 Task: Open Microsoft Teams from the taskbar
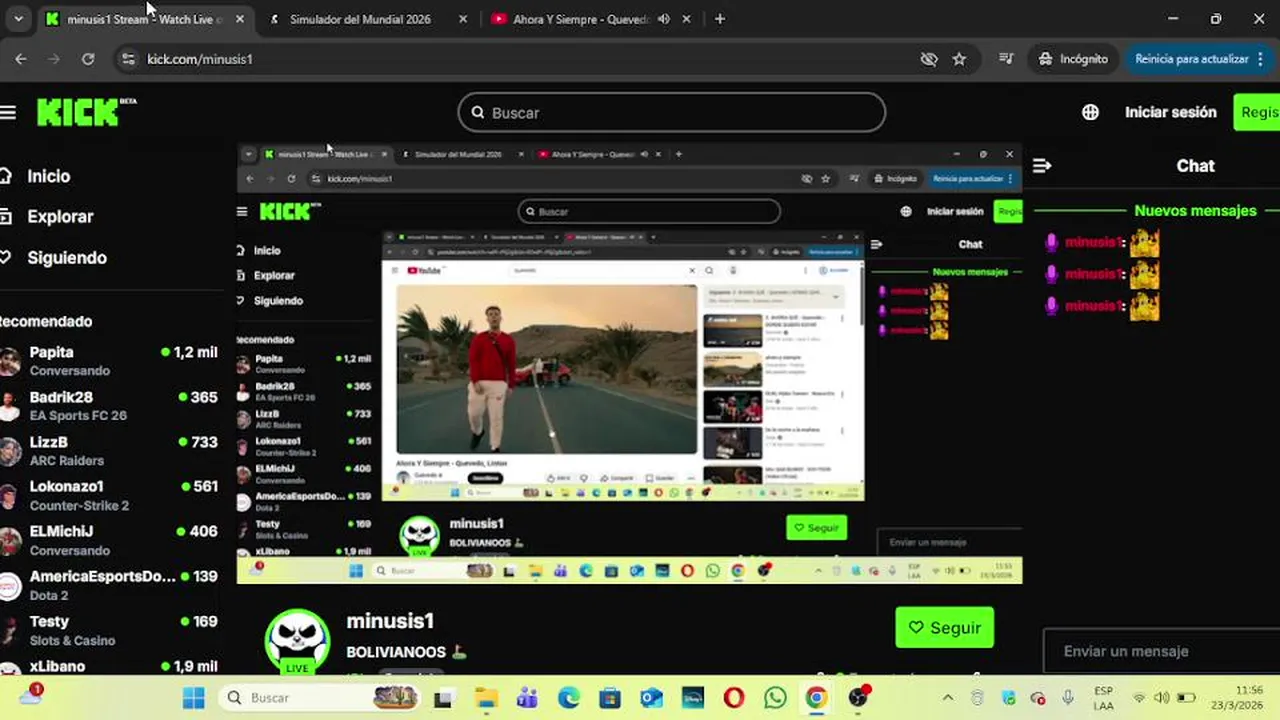(527, 698)
